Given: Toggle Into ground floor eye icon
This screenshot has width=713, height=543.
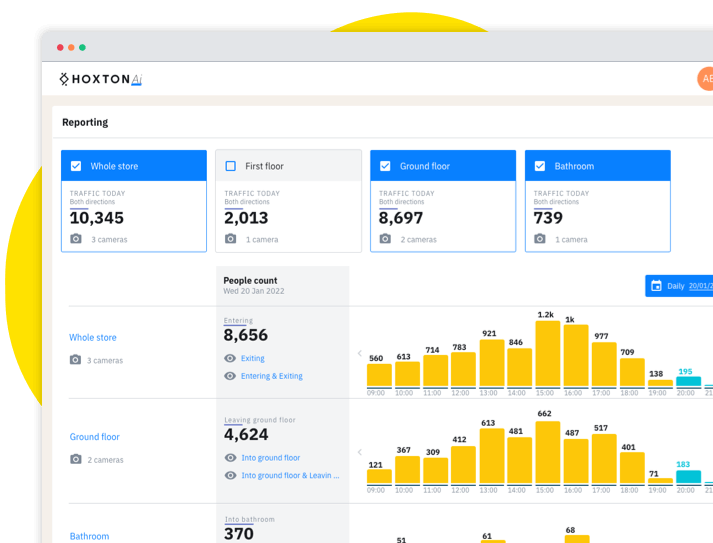Looking at the screenshot, I should 231,458.
